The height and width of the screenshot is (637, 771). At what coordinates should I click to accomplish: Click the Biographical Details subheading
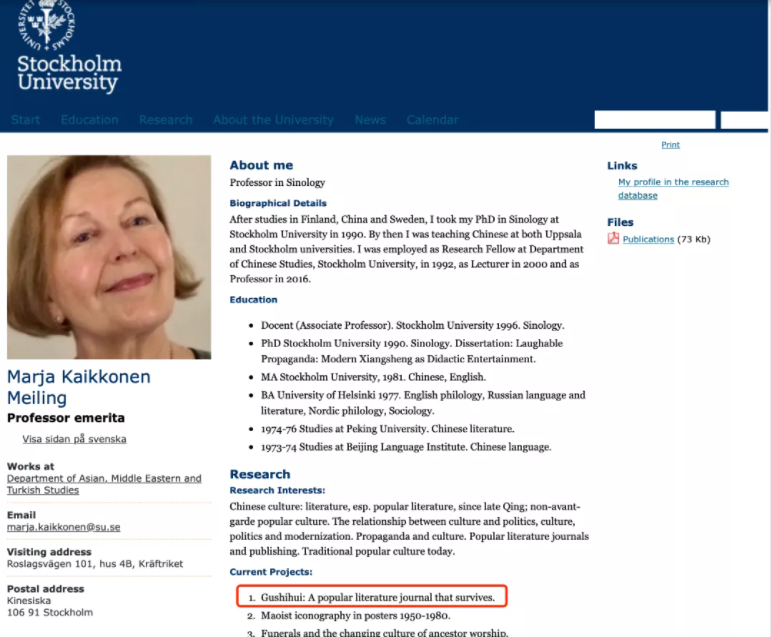click(278, 203)
